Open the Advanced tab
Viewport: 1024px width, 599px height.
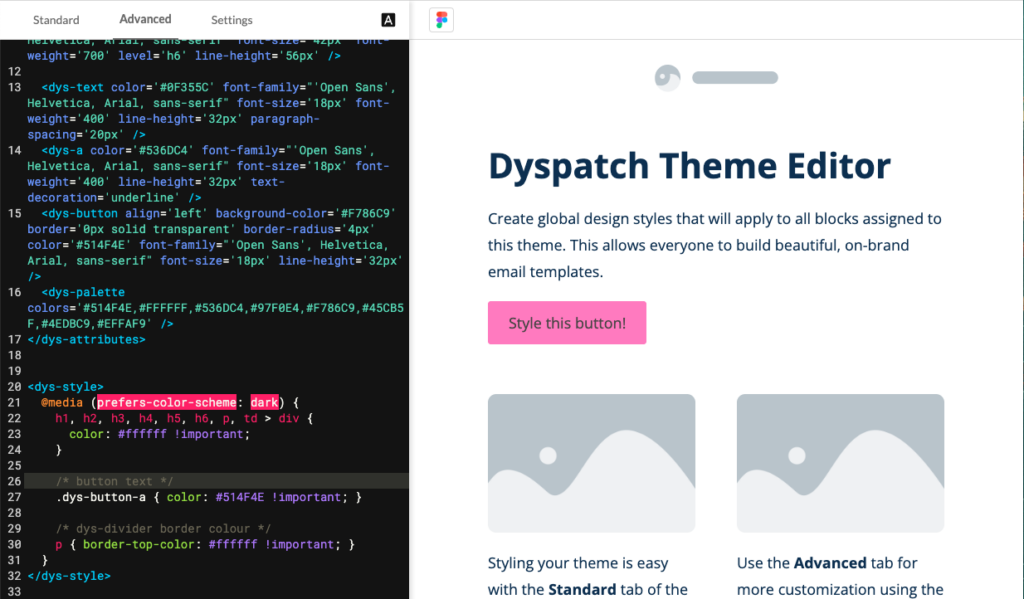point(145,20)
